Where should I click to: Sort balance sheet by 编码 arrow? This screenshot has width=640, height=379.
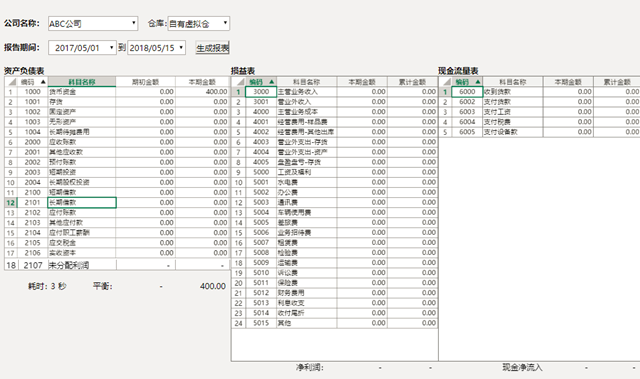[x=43, y=82]
